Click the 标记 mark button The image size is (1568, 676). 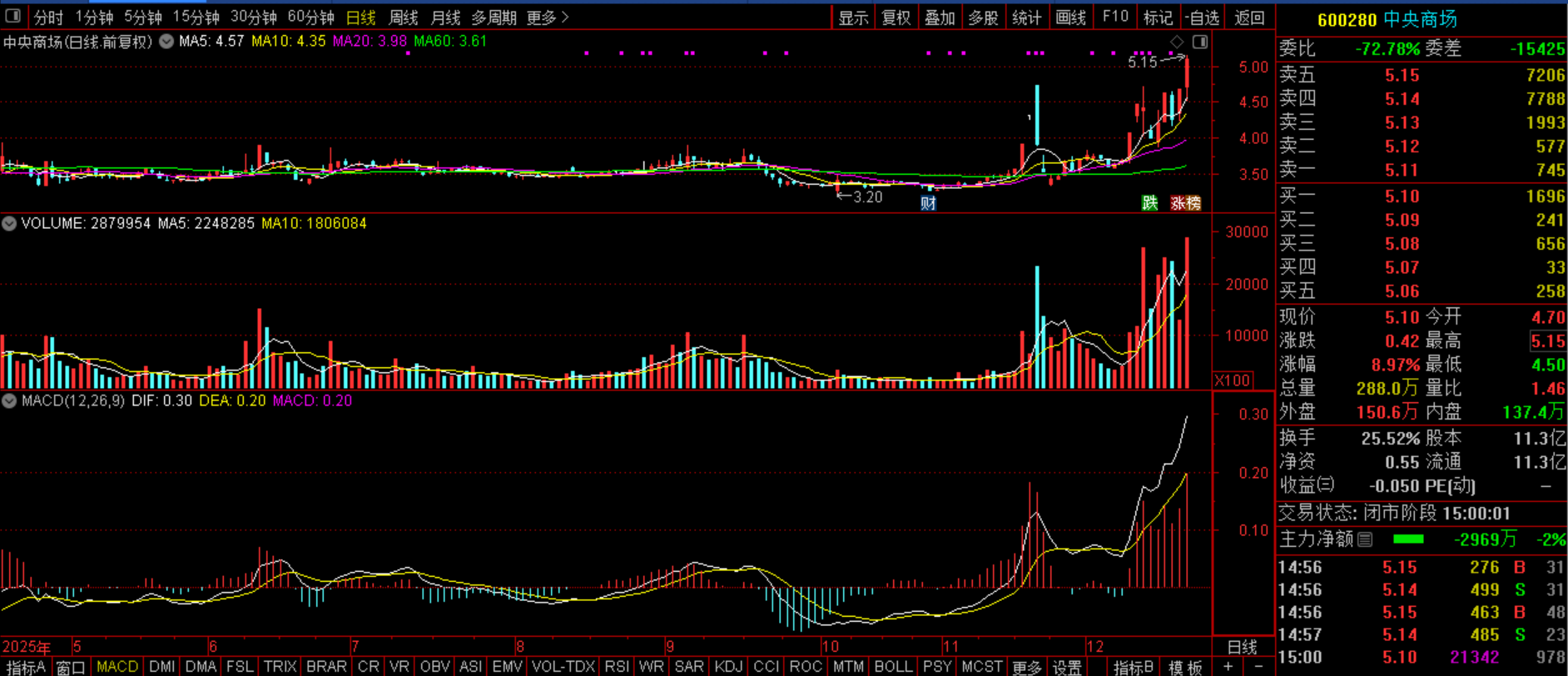tap(1158, 17)
